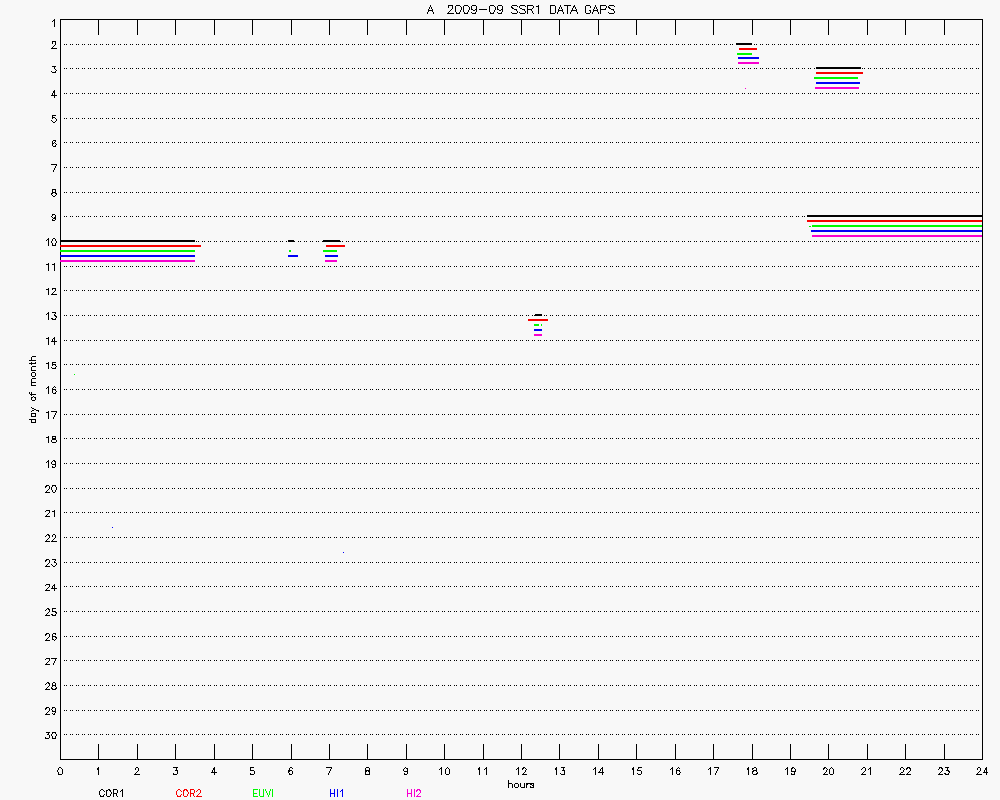Click the black COR1 gap bar starting day 10 at hour 0
1000x800 pixels.
(127, 241)
